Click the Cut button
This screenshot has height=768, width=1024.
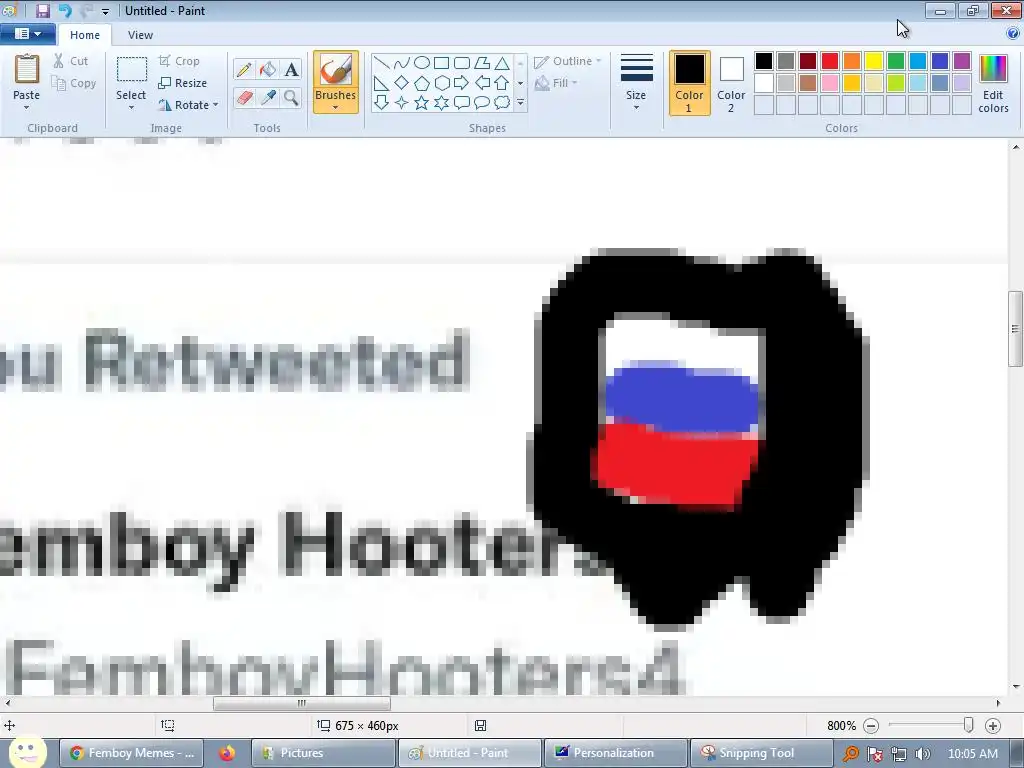[71, 61]
